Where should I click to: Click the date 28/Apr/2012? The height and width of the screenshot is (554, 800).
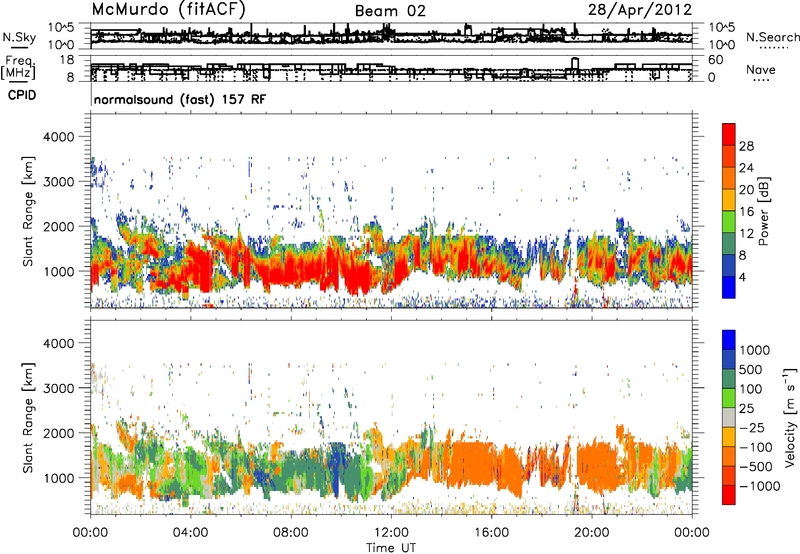click(x=640, y=10)
